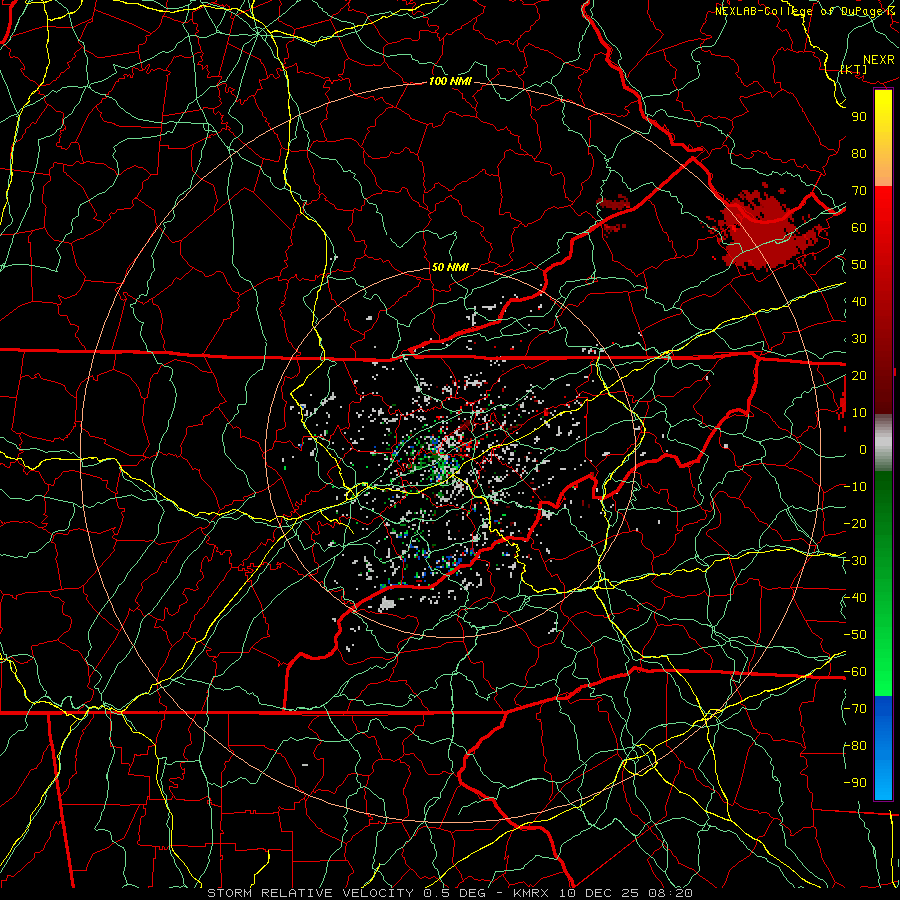The image size is (900, 900).
Task: Click the "0" value on velocity scale
Action: point(863,449)
